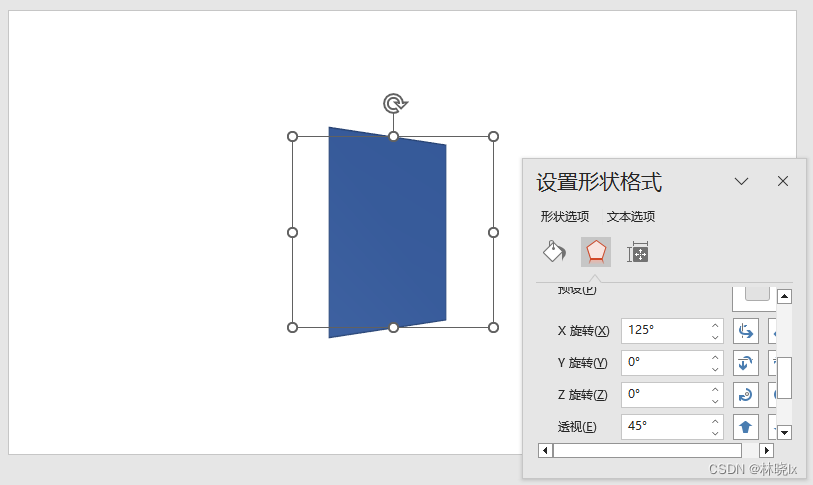
Task: Click the Z rotation clockwise button
Action: (x=745, y=395)
